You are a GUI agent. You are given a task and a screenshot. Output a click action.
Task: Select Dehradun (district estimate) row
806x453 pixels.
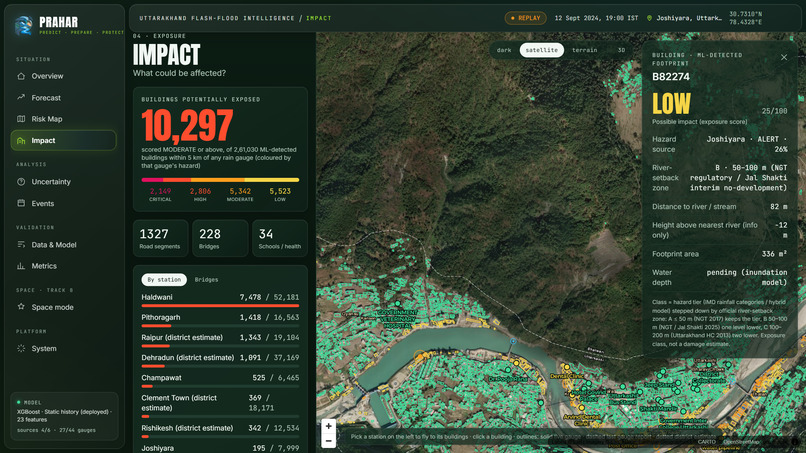[220, 360]
